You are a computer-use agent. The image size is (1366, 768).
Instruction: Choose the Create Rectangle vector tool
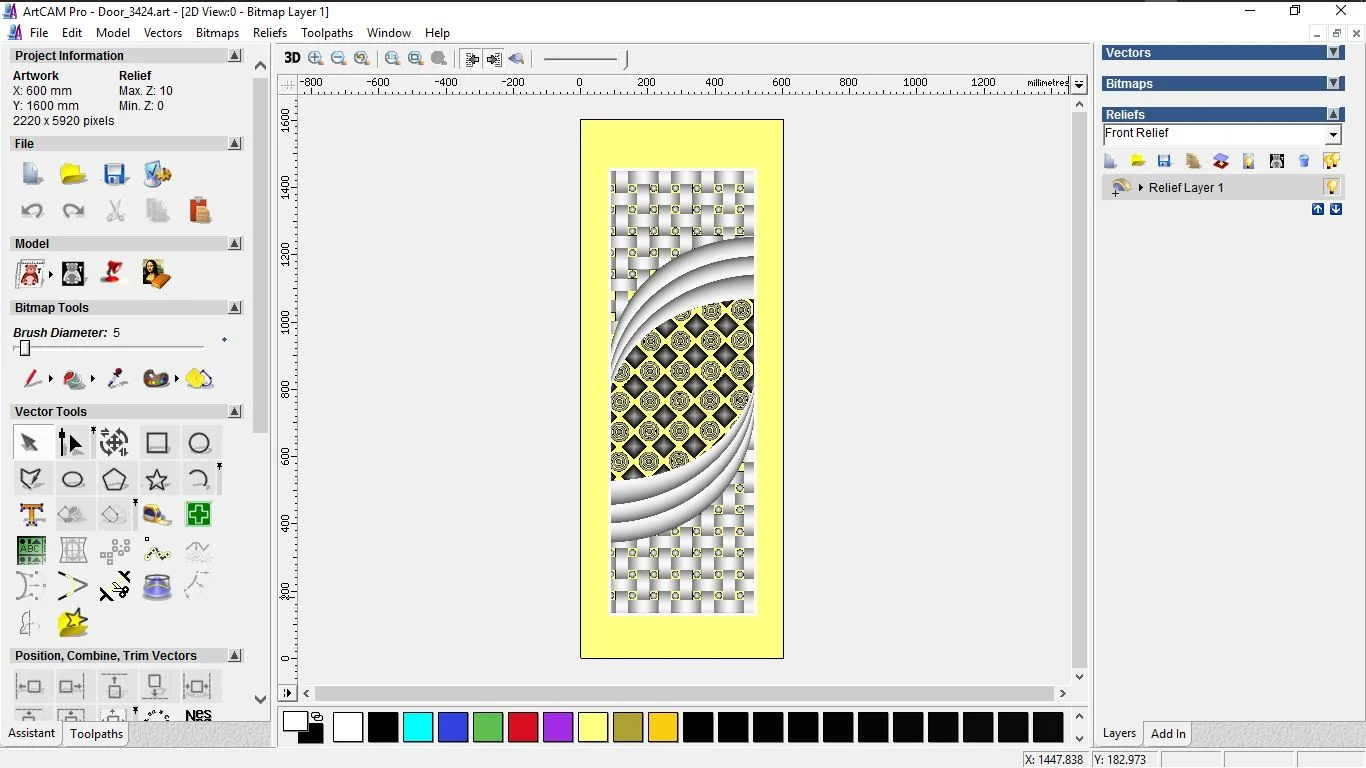pos(157,443)
